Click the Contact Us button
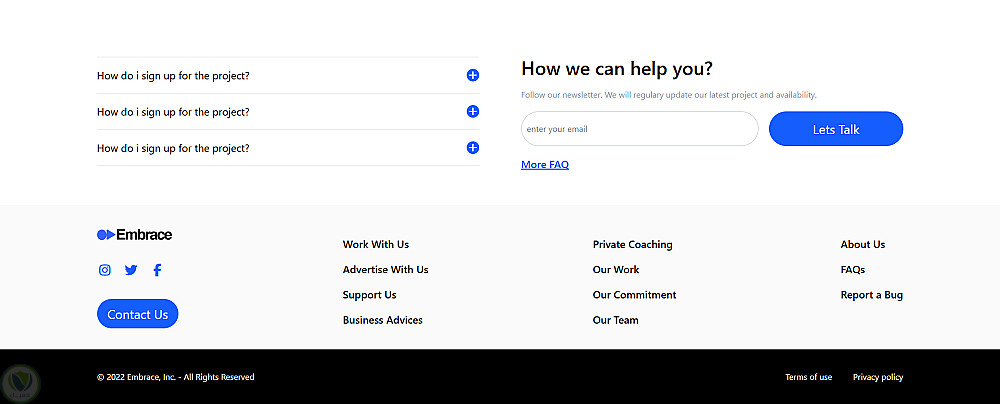 137,314
